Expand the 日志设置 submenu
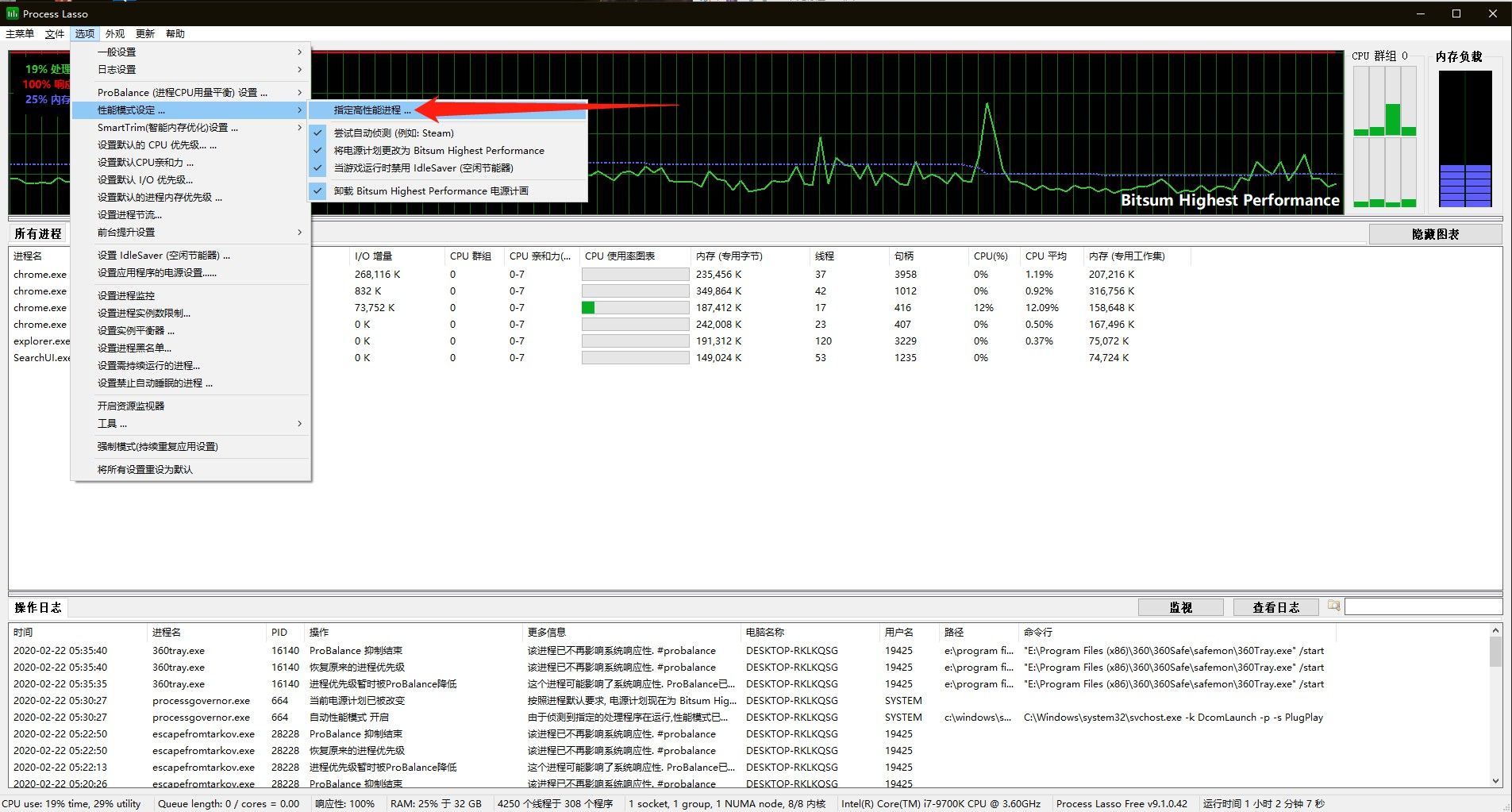 (x=190, y=70)
